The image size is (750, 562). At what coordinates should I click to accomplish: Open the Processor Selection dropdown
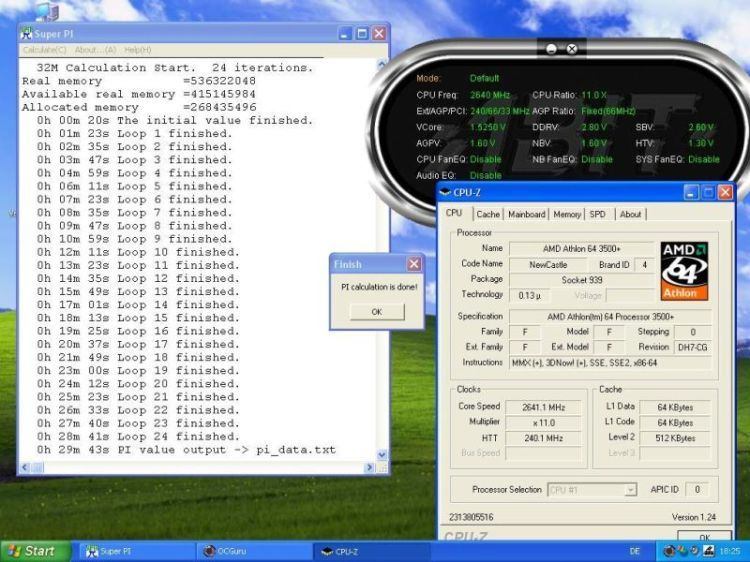[x=592, y=490]
